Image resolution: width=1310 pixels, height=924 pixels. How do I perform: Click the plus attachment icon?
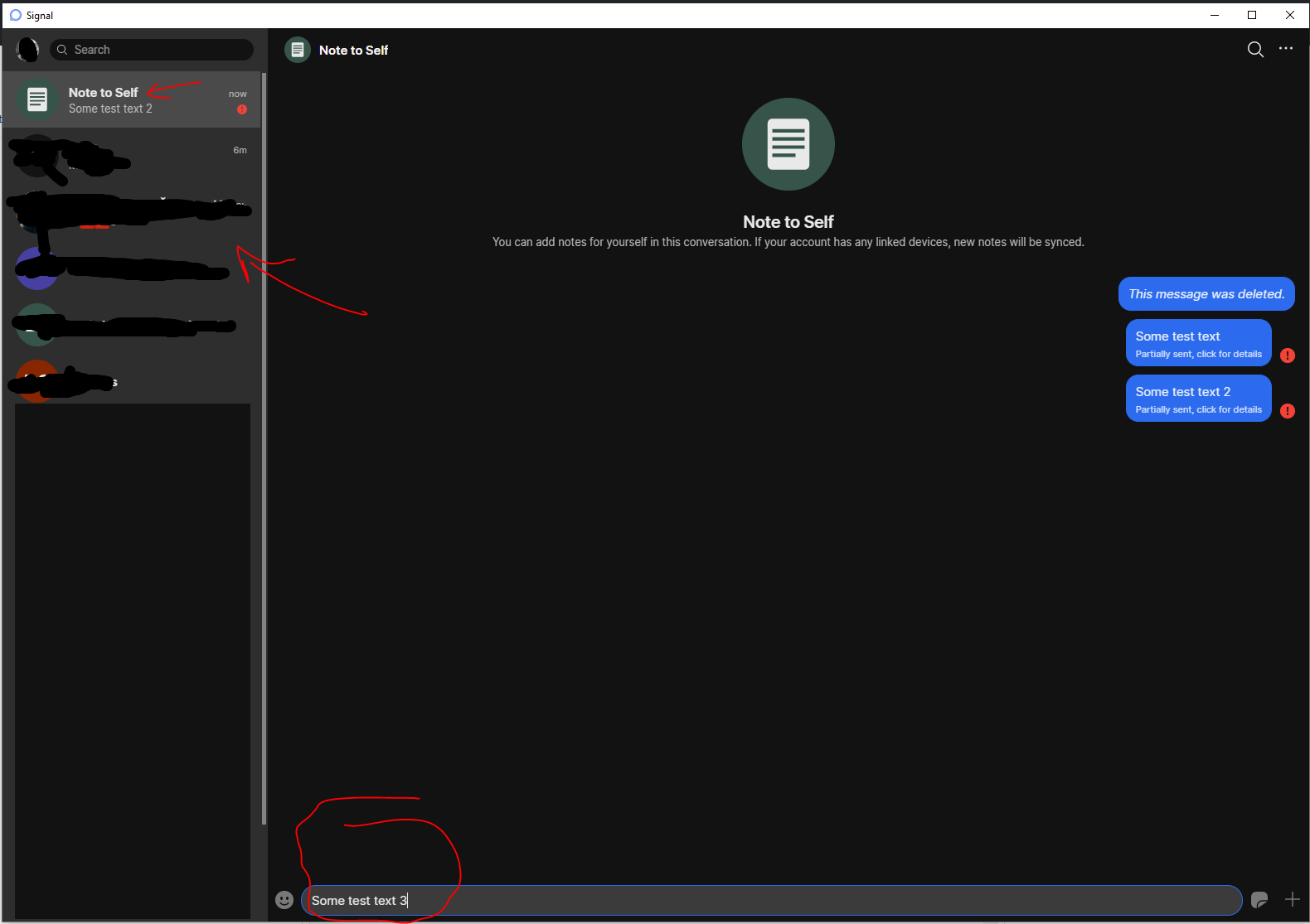pos(1293,899)
